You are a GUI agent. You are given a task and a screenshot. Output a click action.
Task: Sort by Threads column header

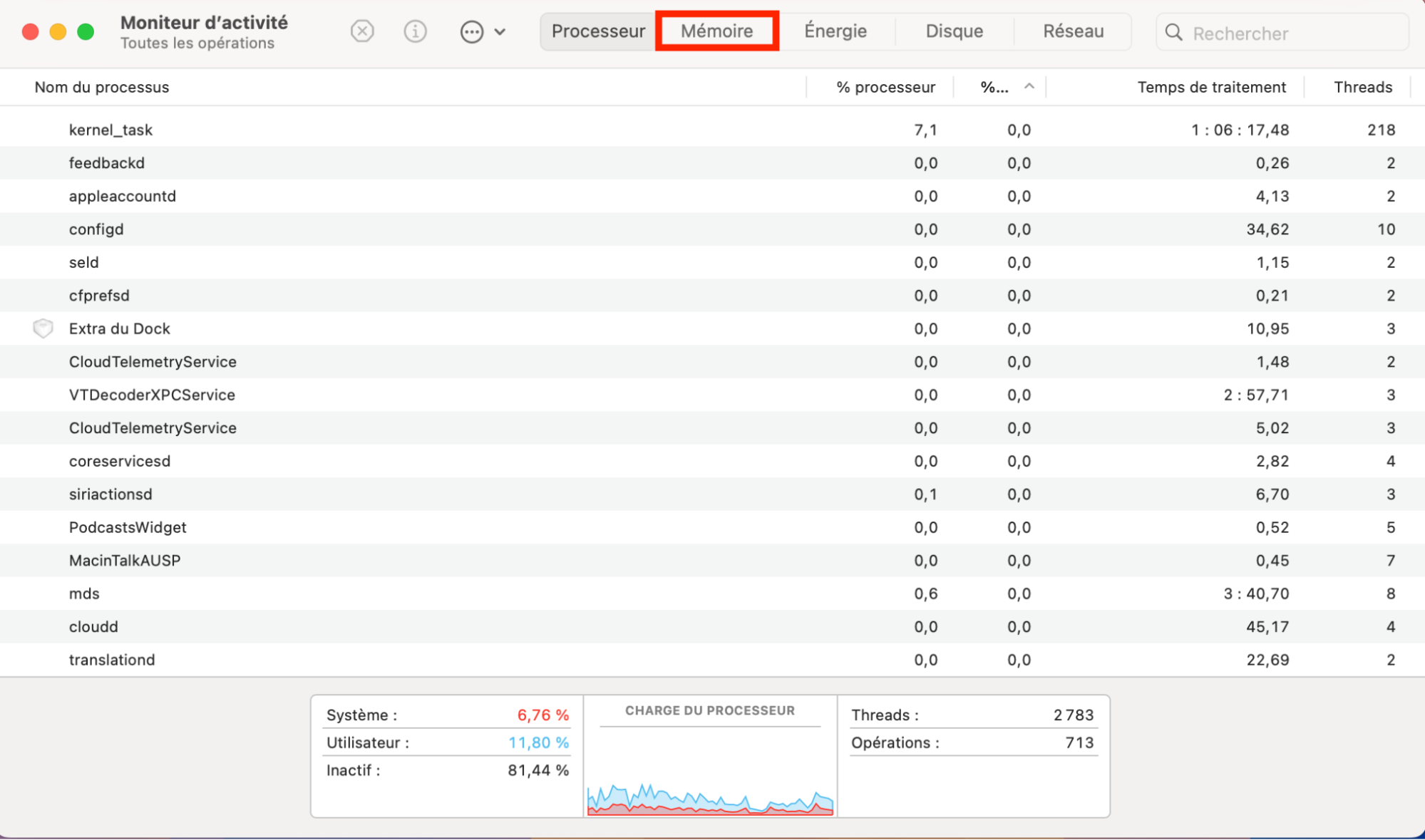point(1362,87)
